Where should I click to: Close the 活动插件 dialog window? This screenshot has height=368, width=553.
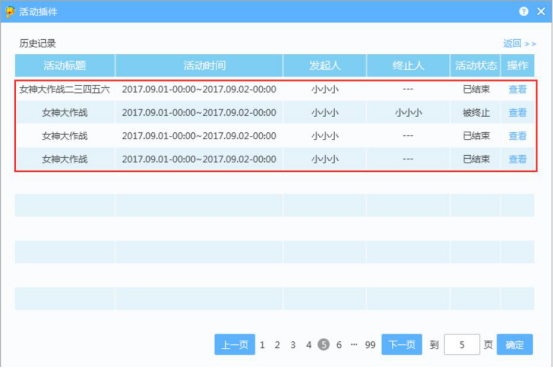point(541,12)
